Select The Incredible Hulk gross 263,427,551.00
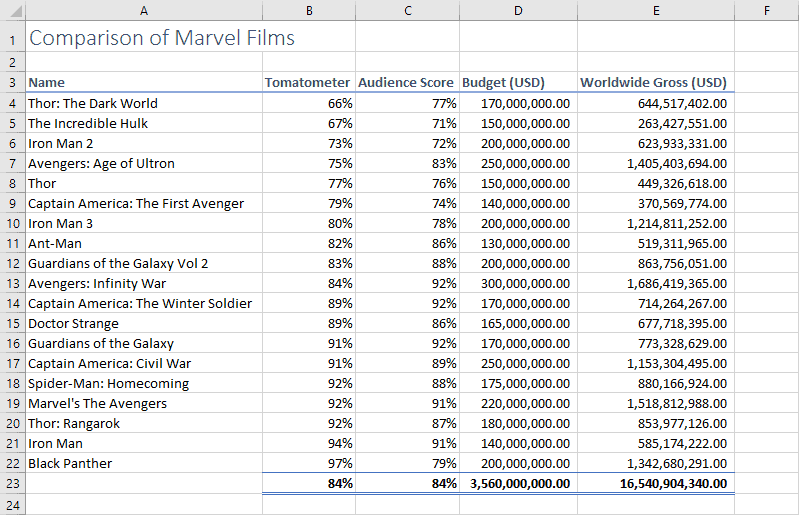The height and width of the screenshot is (515, 799). pos(656,124)
